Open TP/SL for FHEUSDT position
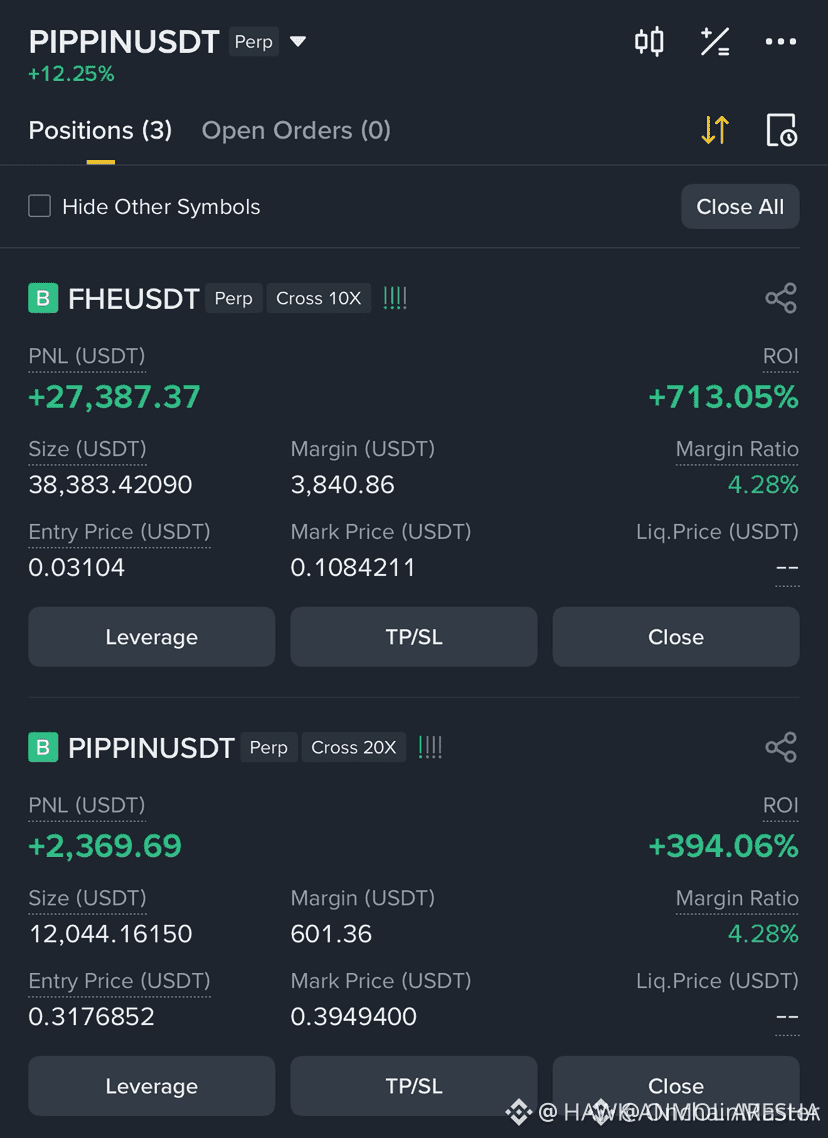The image size is (828, 1138). 414,637
